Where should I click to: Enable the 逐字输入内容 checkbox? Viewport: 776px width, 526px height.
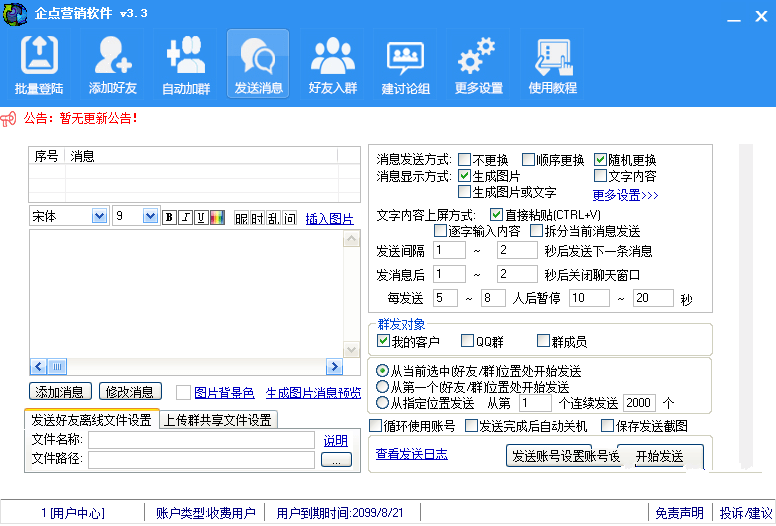[440, 230]
